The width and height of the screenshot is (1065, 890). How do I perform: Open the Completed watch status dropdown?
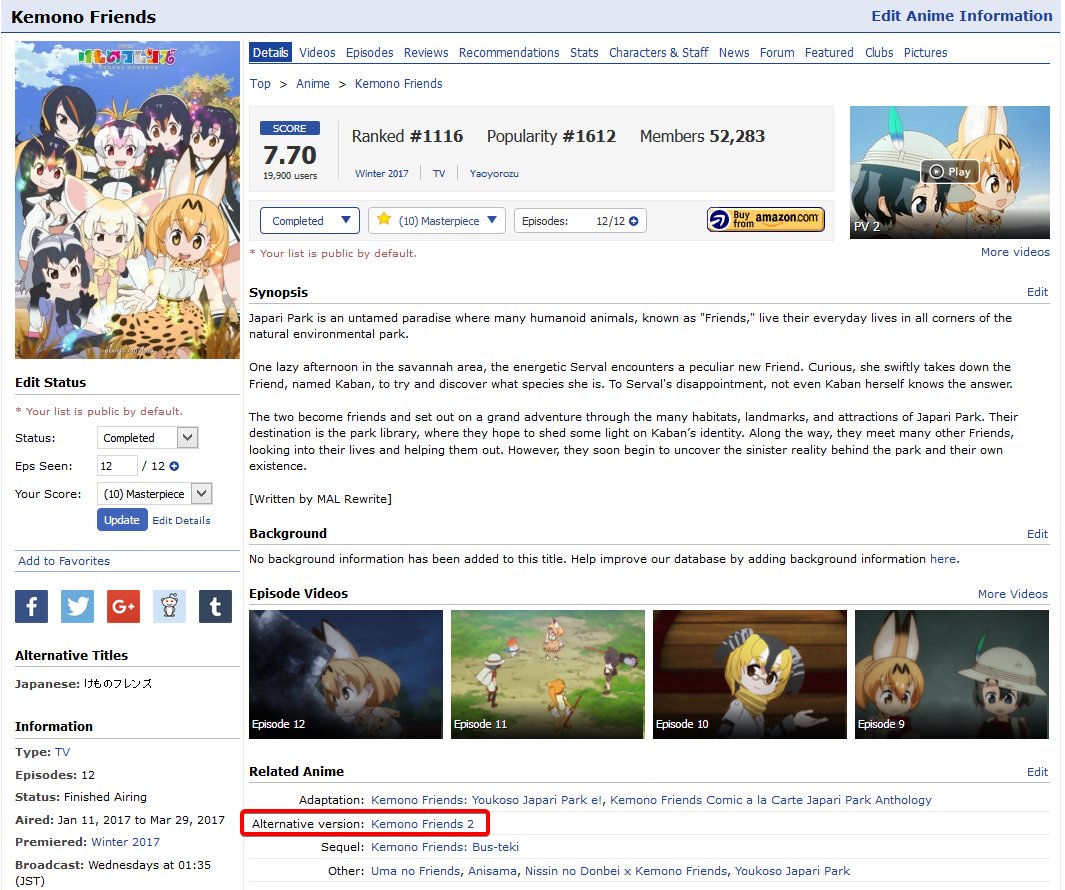[x=309, y=220]
